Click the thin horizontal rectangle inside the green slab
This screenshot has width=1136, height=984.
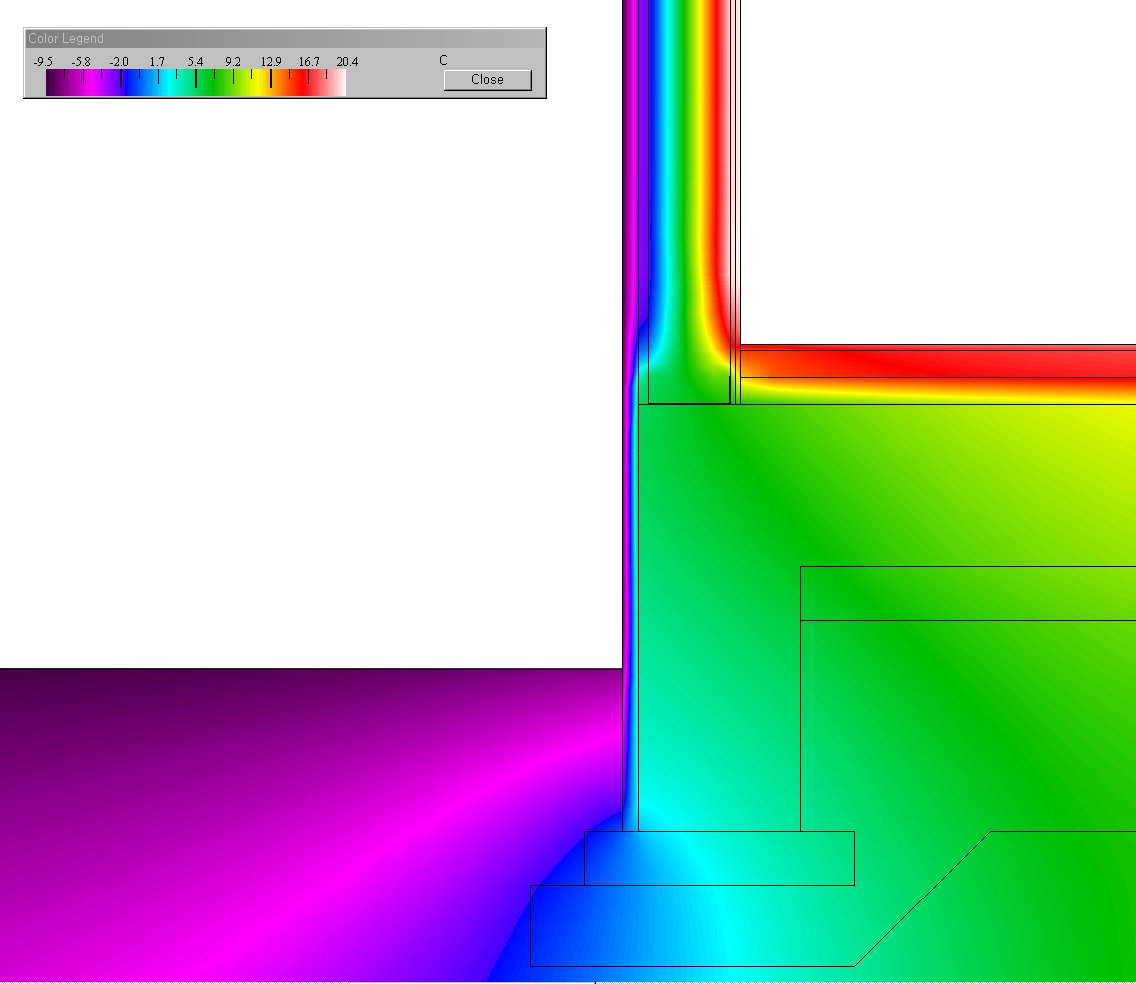[967, 593]
